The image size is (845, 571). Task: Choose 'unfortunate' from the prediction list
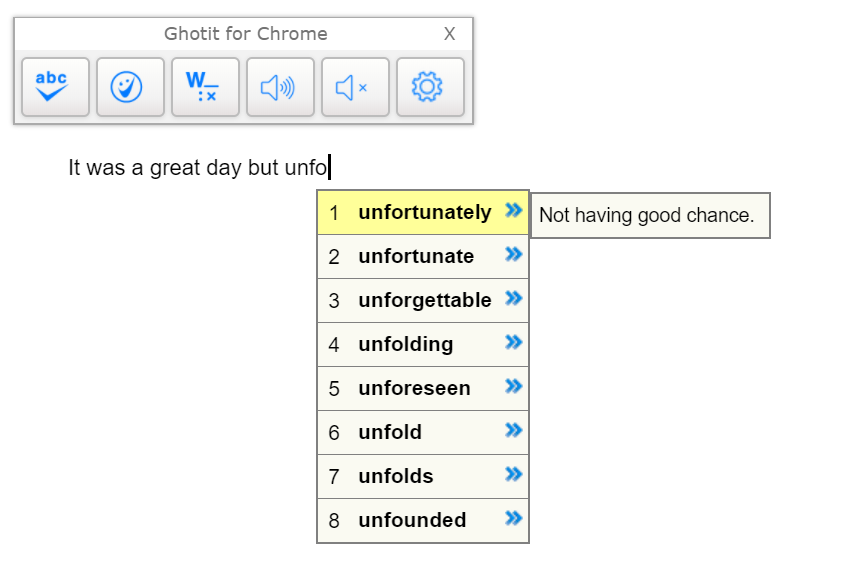tap(416, 256)
